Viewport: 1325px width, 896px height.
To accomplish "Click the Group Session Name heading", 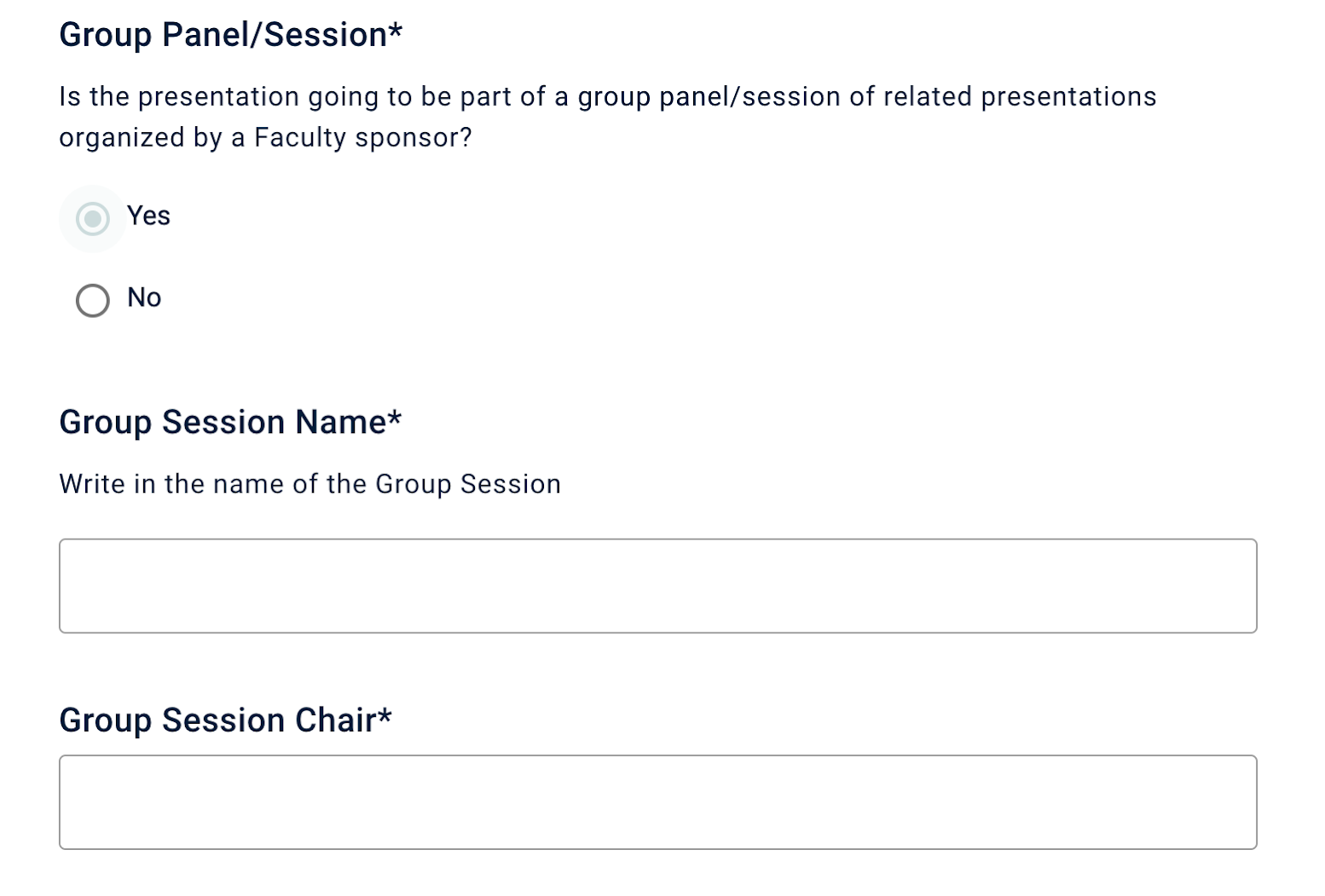I will click(223, 422).
